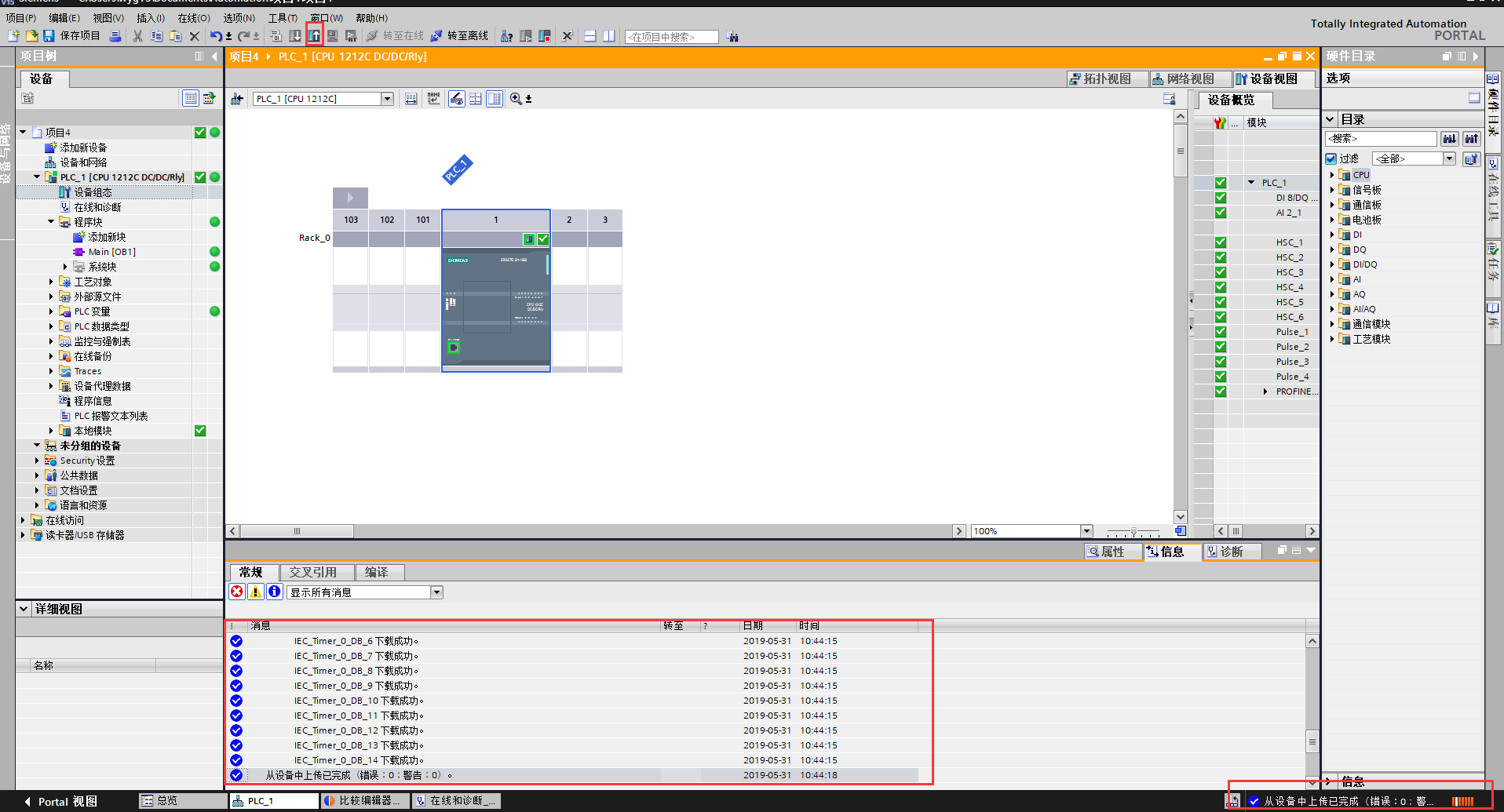Click the zoom magnifier icon in device view
The width and height of the screenshot is (1504, 812).
516,99
